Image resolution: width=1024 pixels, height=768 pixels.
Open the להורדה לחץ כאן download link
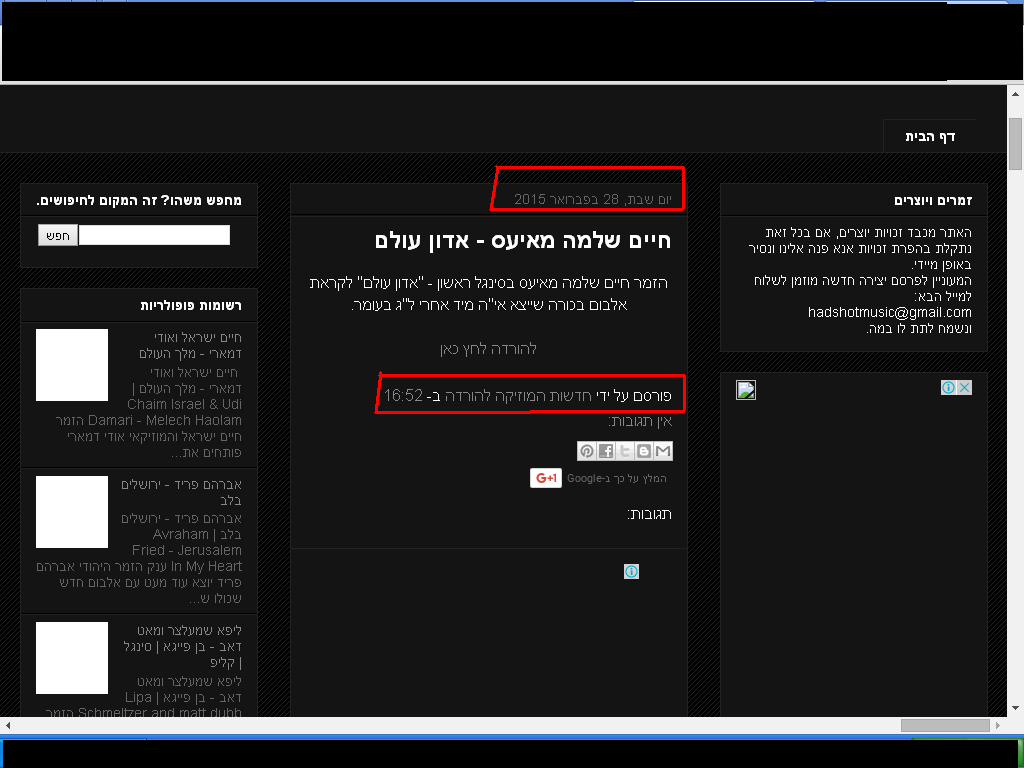point(488,348)
